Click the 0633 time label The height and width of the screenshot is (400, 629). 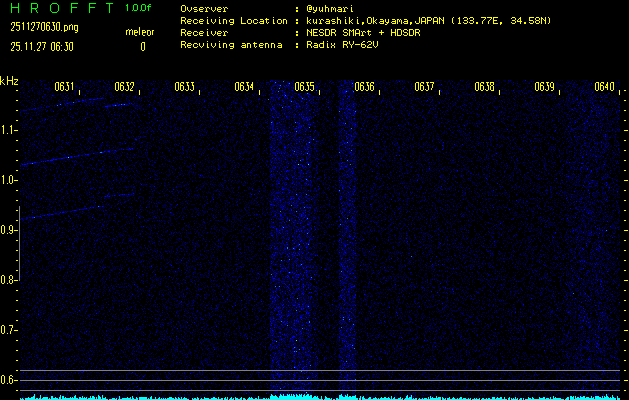click(184, 87)
